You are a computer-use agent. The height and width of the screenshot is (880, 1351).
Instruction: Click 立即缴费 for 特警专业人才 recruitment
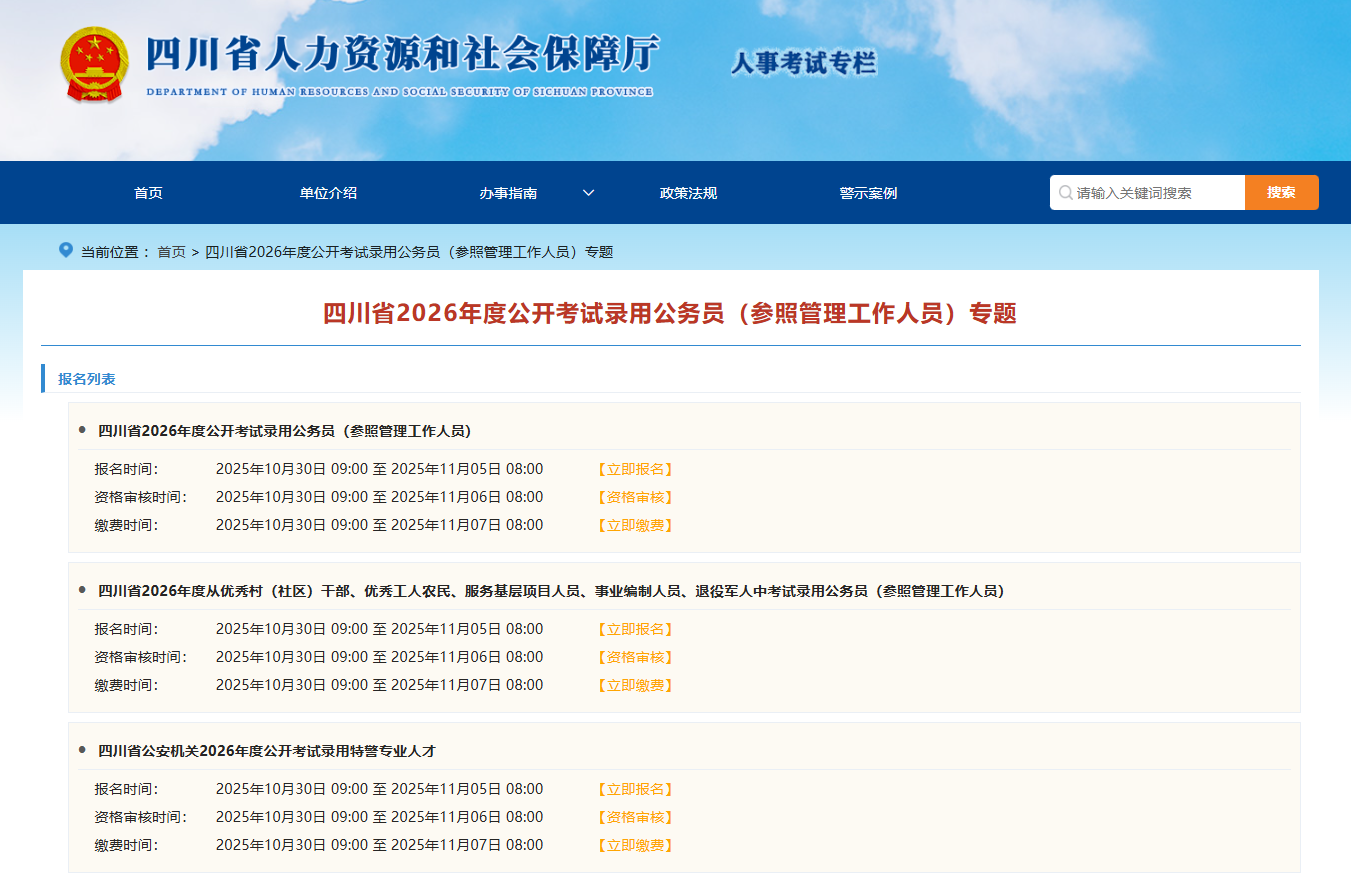pyautogui.click(x=635, y=845)
